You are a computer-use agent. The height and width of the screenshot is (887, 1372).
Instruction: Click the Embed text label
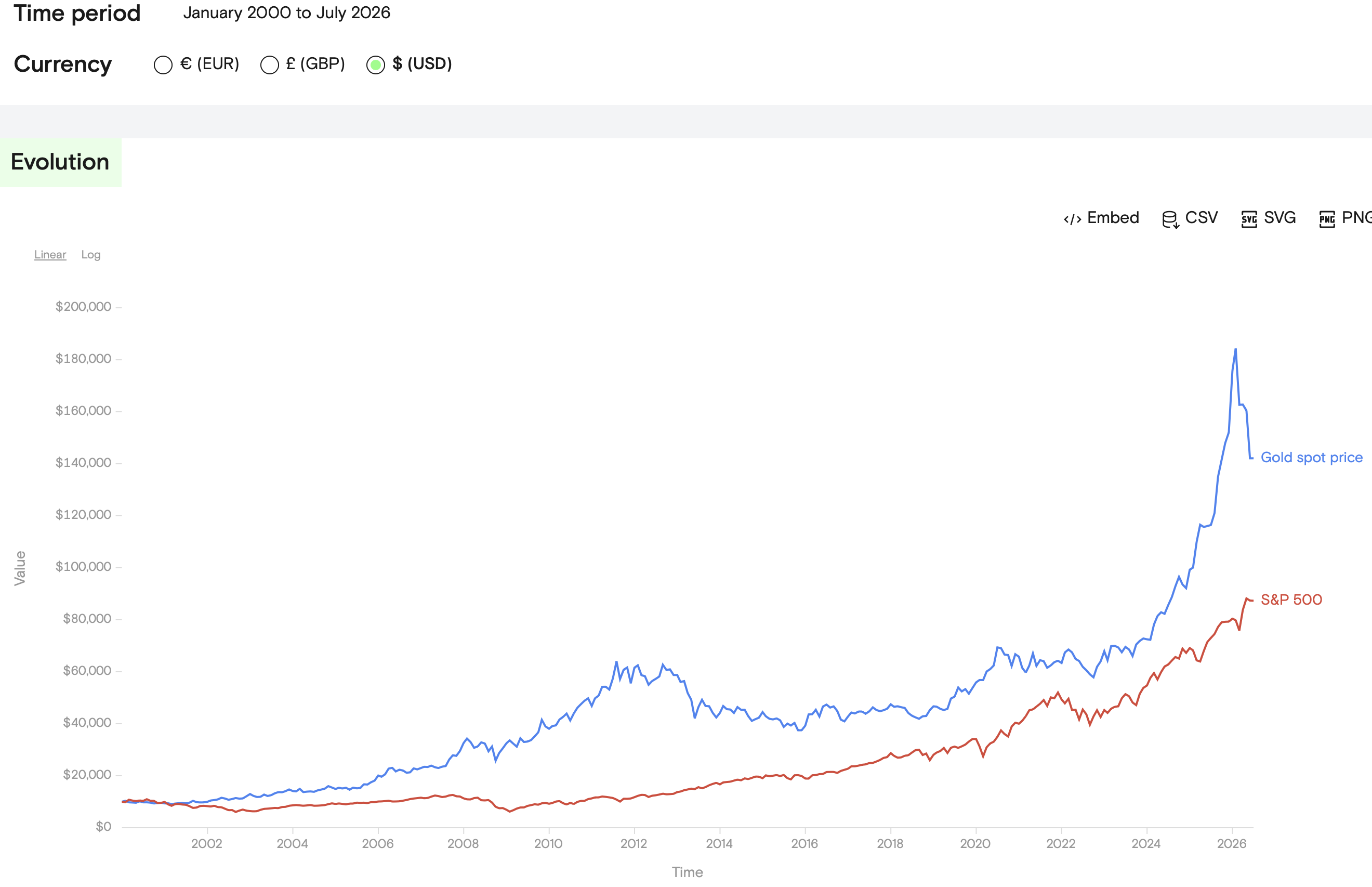tap(1113, 218)
